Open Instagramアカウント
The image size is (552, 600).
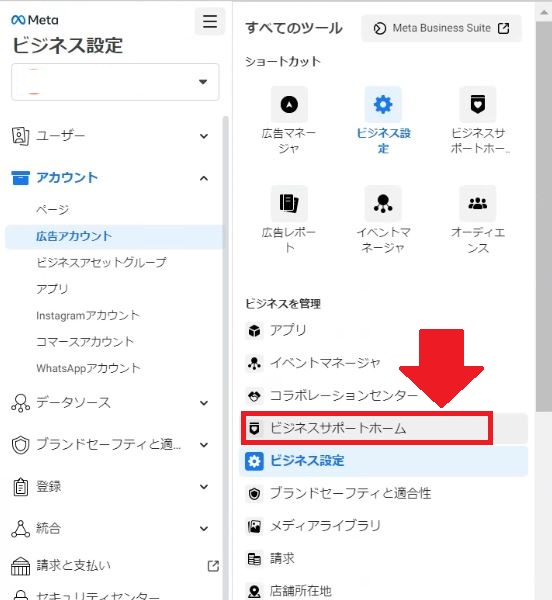click(x=88, y=315)
